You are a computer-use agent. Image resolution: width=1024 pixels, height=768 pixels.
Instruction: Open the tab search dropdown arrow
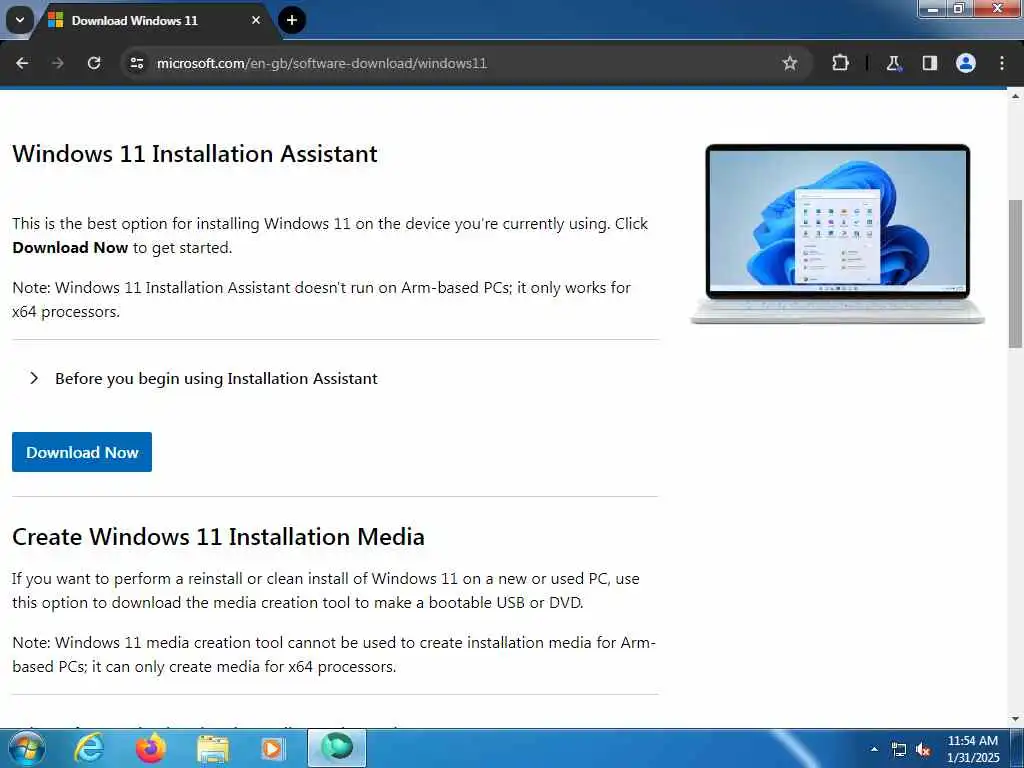coord(20,20)
